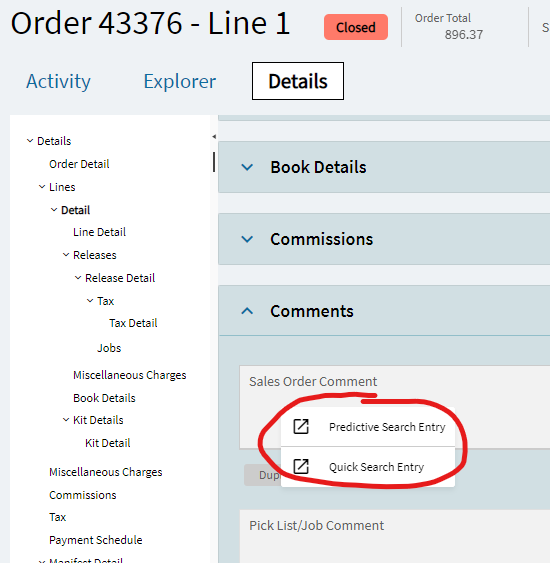The width and height of the screenshot is (550, 563).
Task: Select Tax Detail in the tree
Action: pyautogui.click(x=133, y=323)
